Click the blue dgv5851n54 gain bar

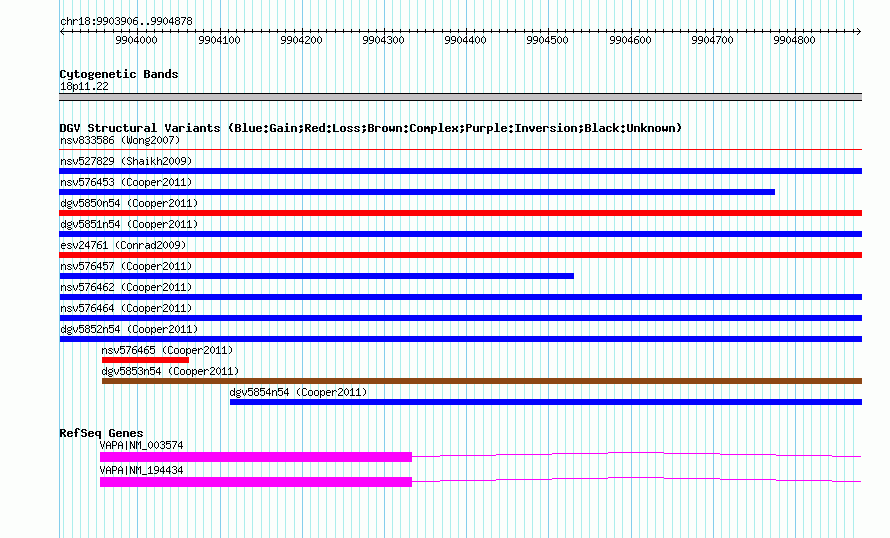click(460, 234)
